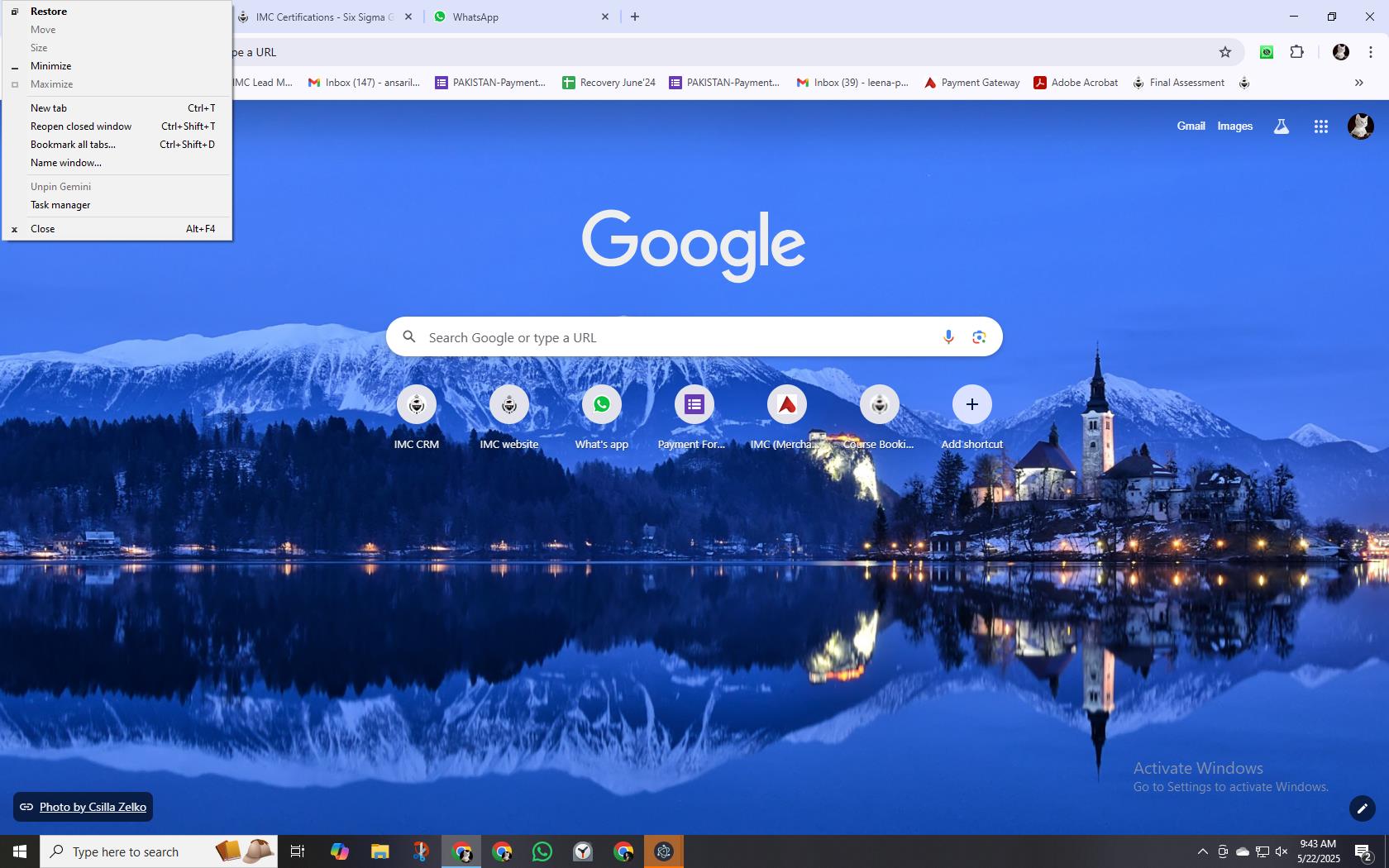Open a new tab with plus button
This screenshot has height=868, width=1389.
tap(635, 17)
